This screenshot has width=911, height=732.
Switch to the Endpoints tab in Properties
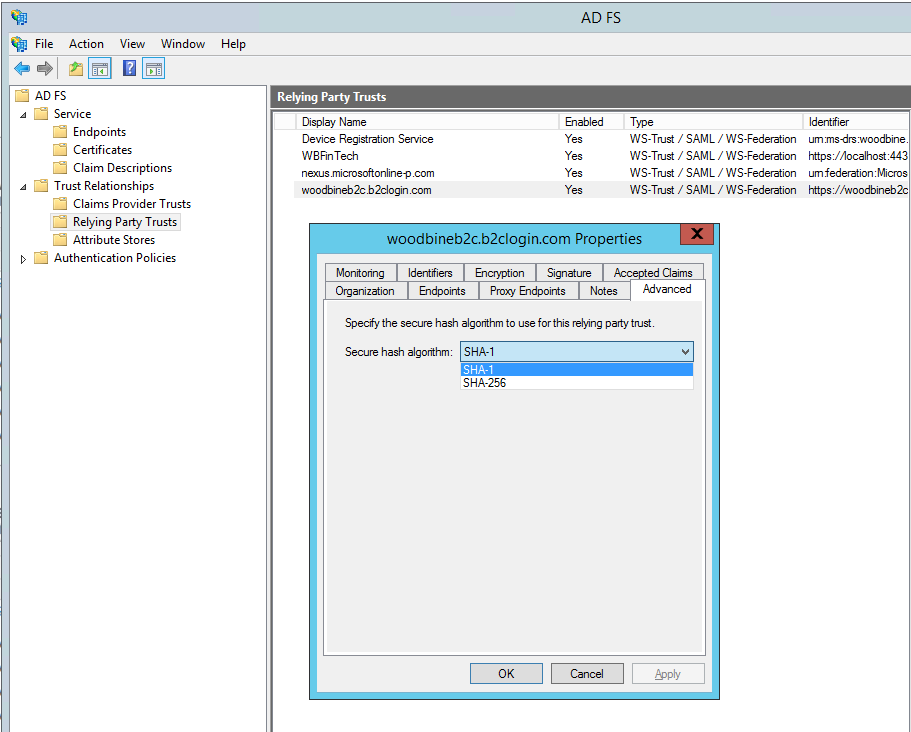point(442,290)
